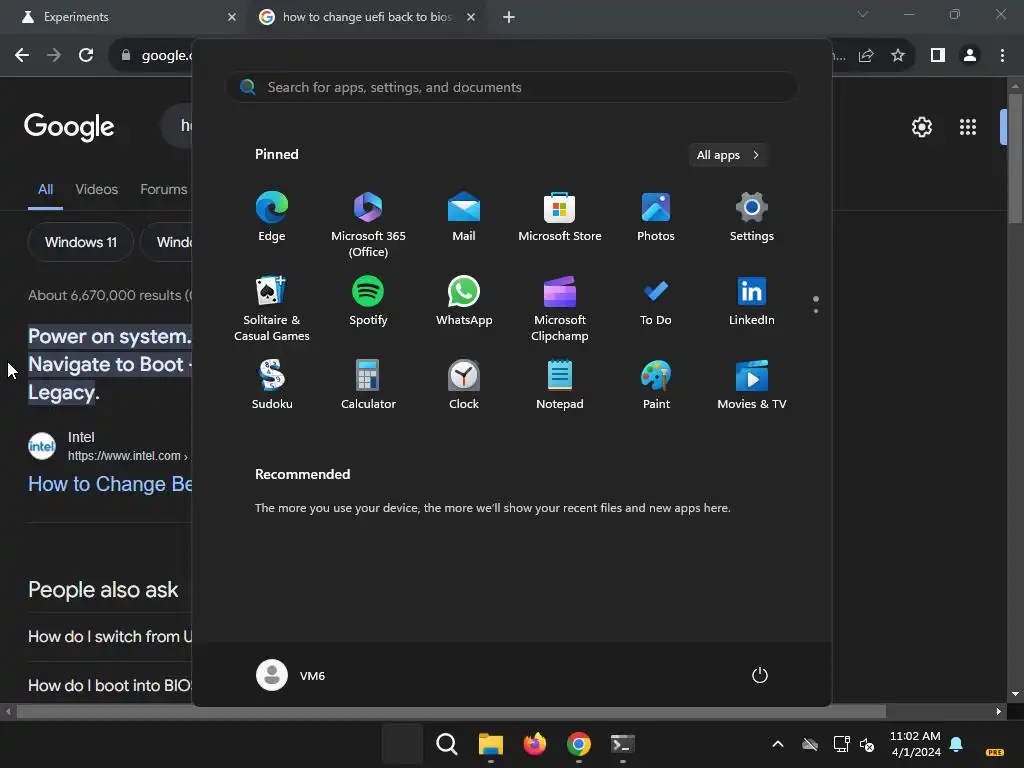Viewport: 1024px width, 768px height.
Task: Go to next page of pinned apps
Action: [816, 311]
